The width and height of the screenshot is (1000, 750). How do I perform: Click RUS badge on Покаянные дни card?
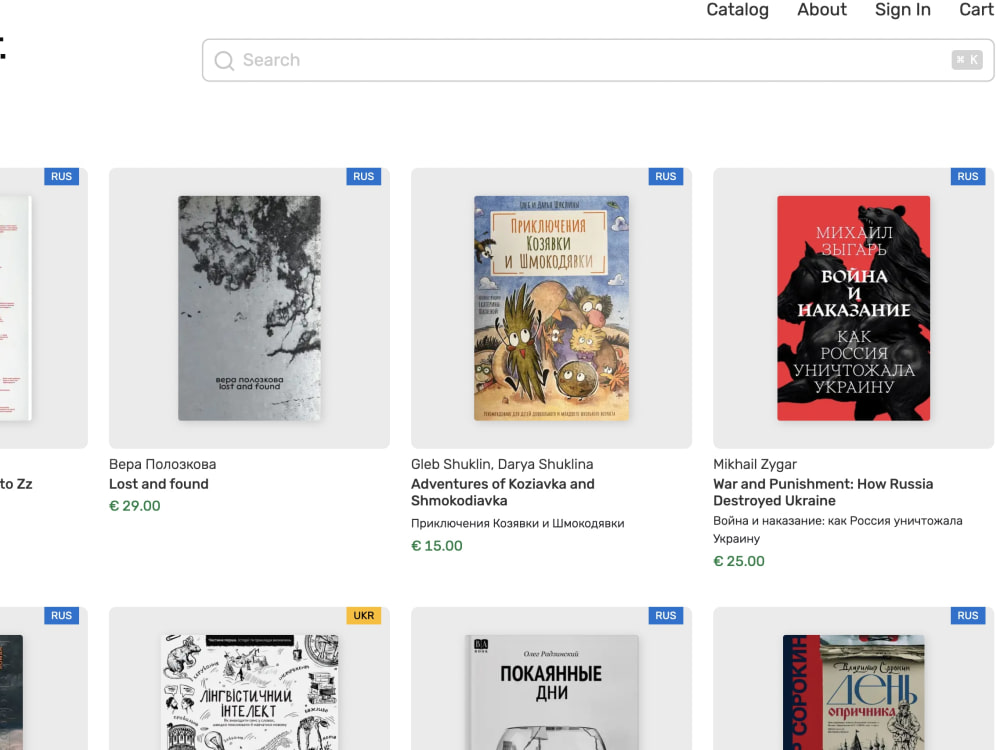[x=666, y=615]
